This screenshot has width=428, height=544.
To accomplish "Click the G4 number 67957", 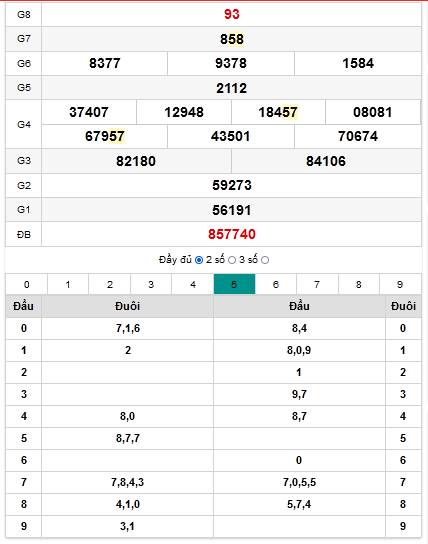I will 105,136.
